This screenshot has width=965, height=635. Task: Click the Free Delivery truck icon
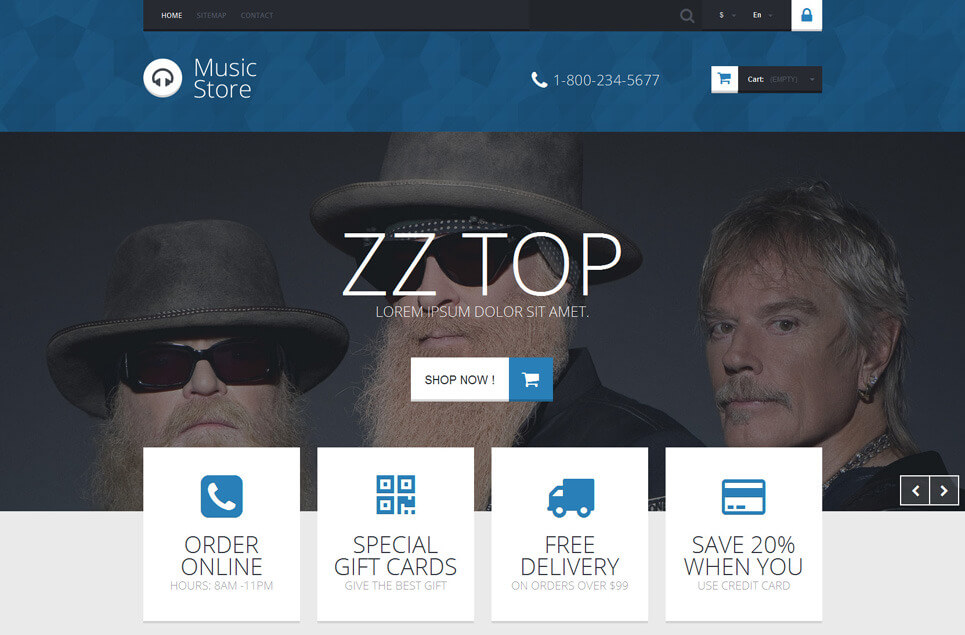(571, 497)
